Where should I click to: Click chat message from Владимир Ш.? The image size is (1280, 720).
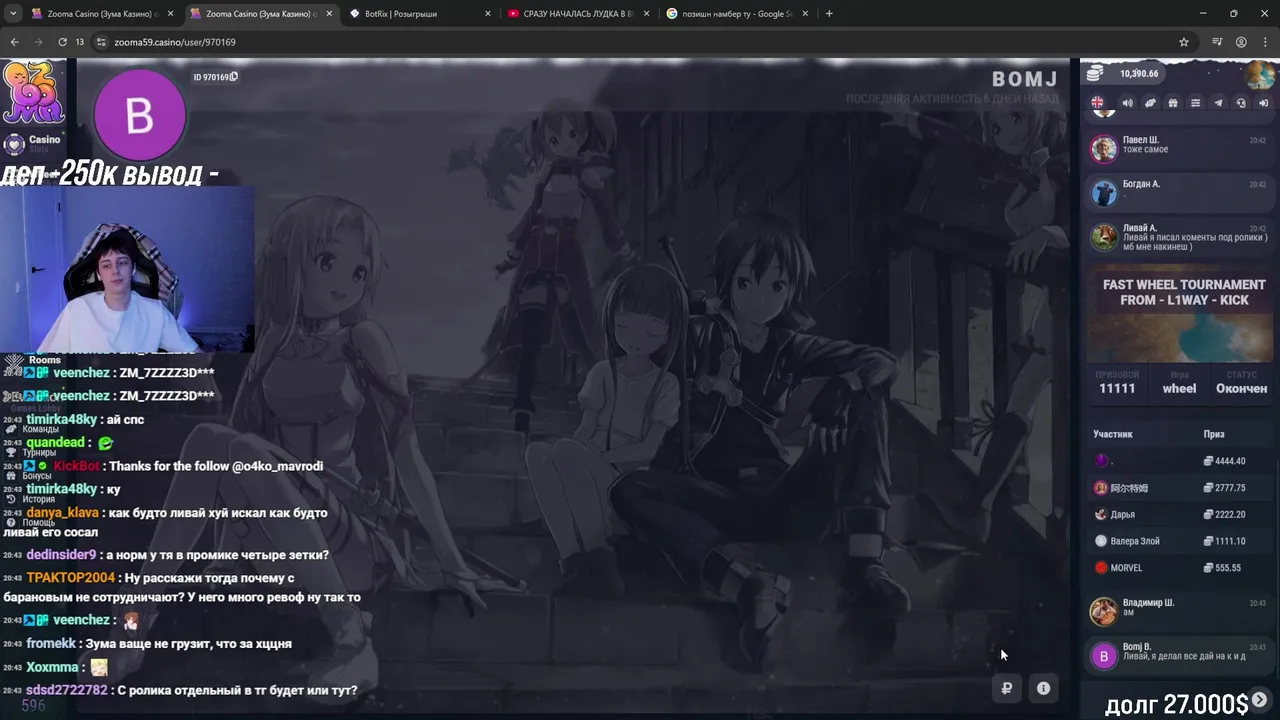[x=1180, y=609]
